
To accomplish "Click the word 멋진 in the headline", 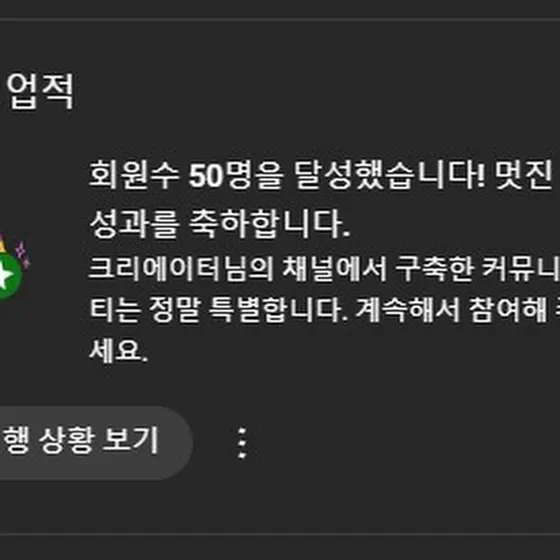I will pyautogui.click(x=524, y=176).
